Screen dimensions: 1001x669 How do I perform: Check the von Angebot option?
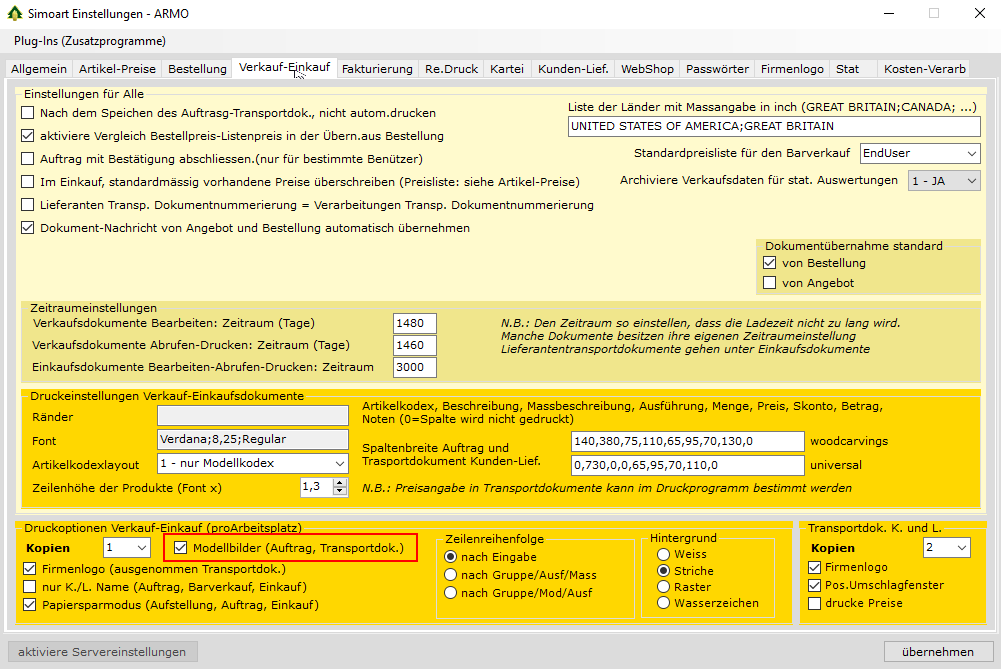(x=769, y=283)
